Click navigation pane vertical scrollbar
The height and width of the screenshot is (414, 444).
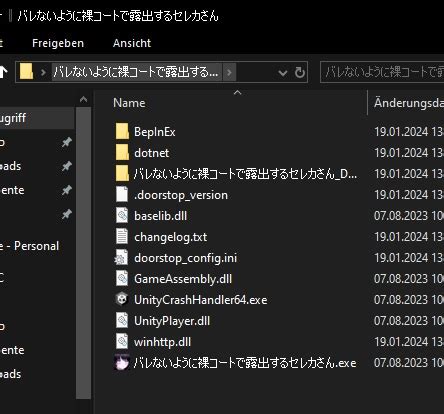(x=83, y=252)
